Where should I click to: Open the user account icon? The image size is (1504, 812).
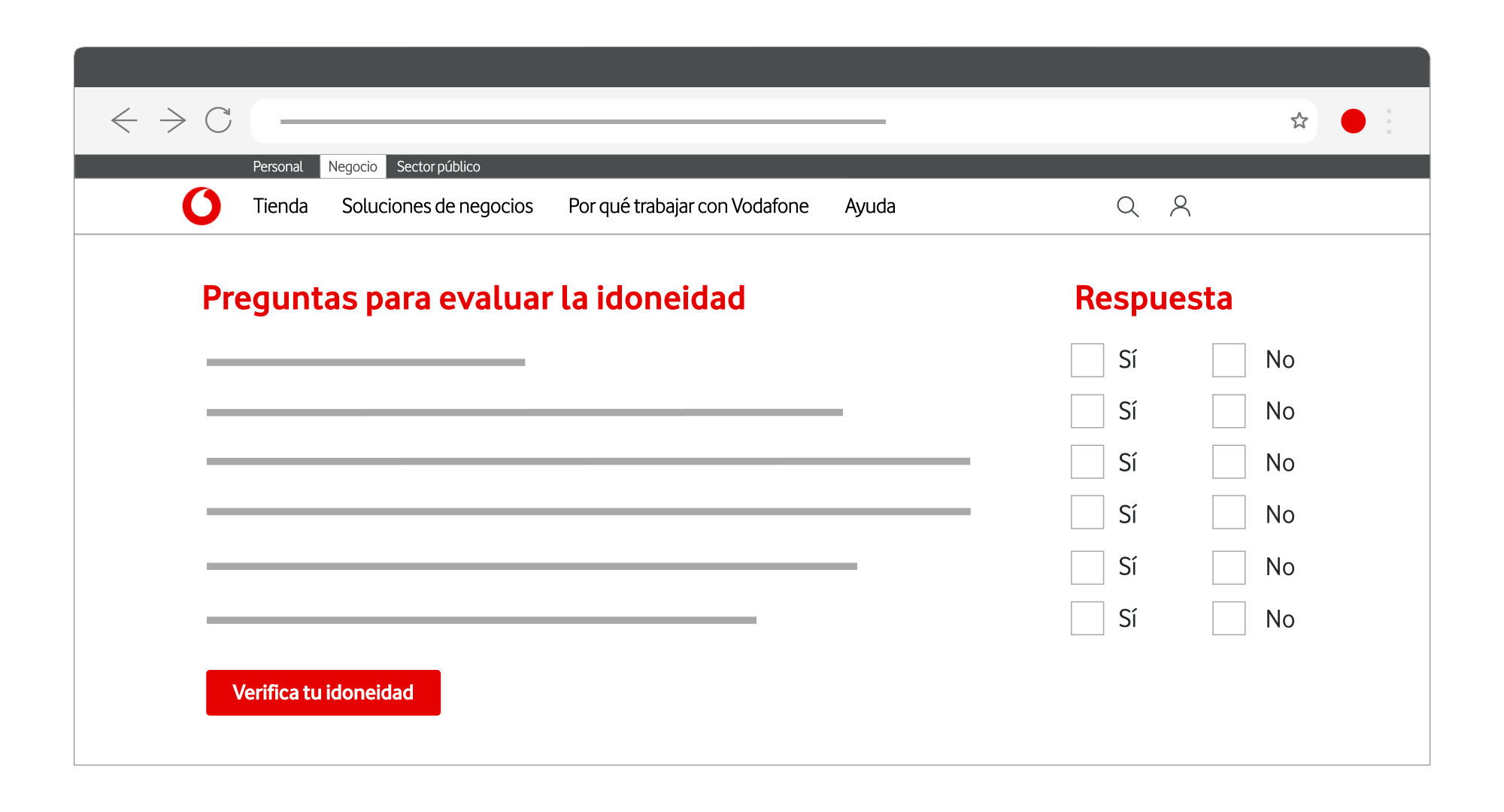1180,206
